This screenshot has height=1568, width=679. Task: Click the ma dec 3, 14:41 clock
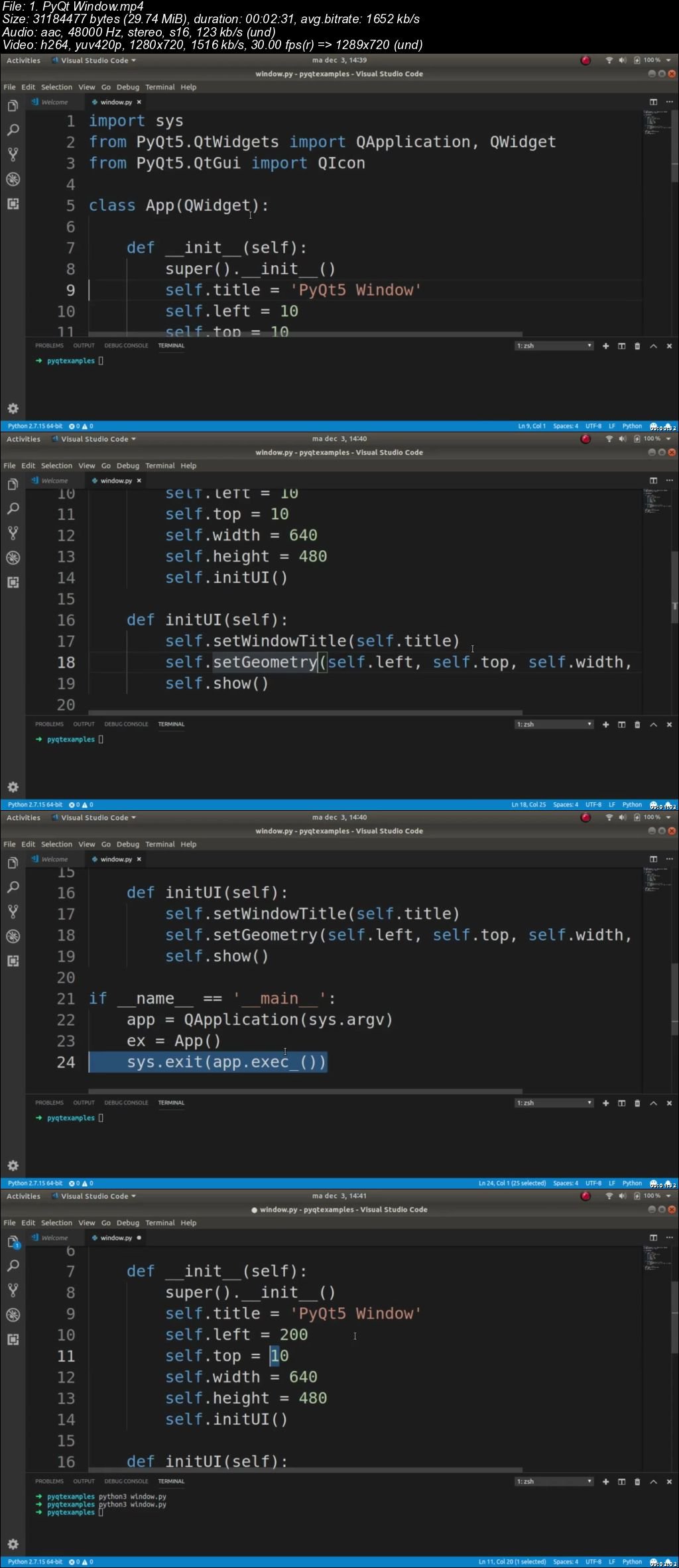(339, 1196)
